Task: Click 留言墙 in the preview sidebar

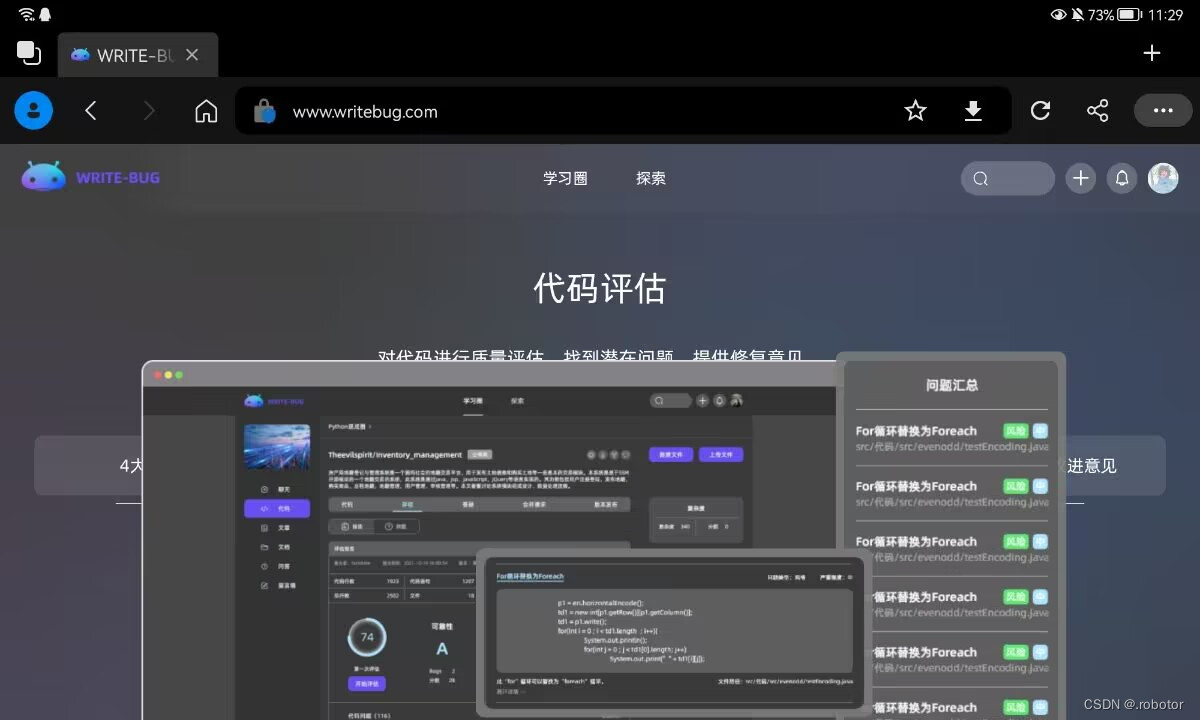Action: tap(279, 585)
